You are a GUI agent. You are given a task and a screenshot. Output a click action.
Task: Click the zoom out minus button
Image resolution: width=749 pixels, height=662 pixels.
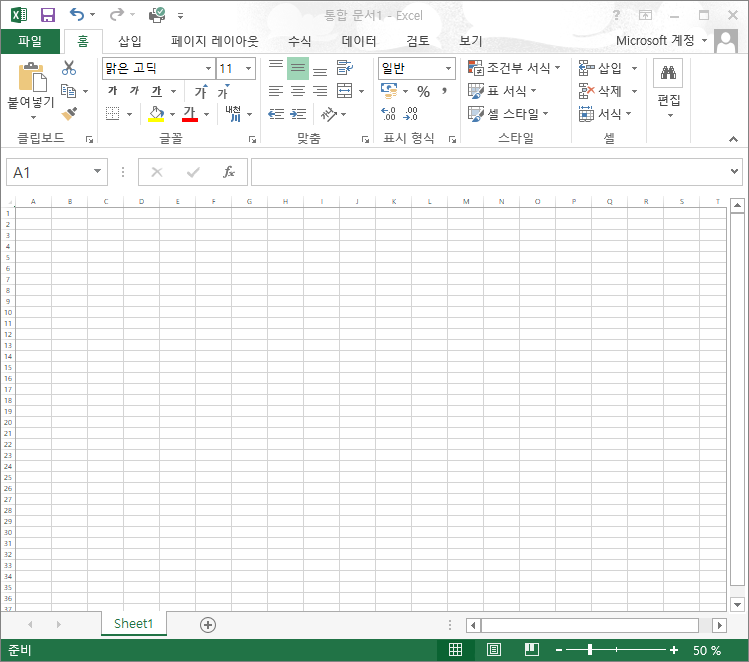click(x=559, y=650)
